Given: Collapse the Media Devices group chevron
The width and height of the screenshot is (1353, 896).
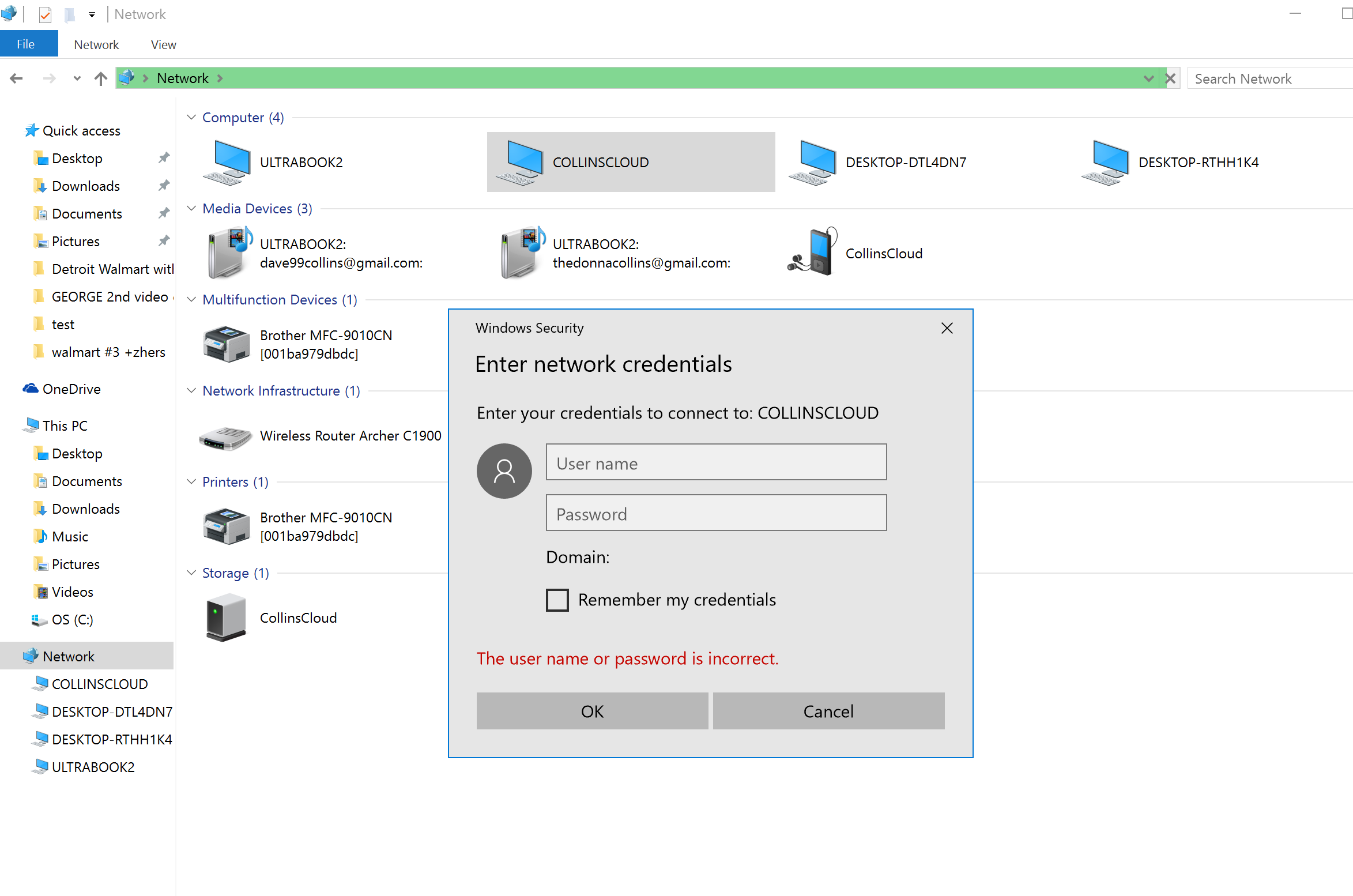Looking at the screenshot, I should coord(191,208).
